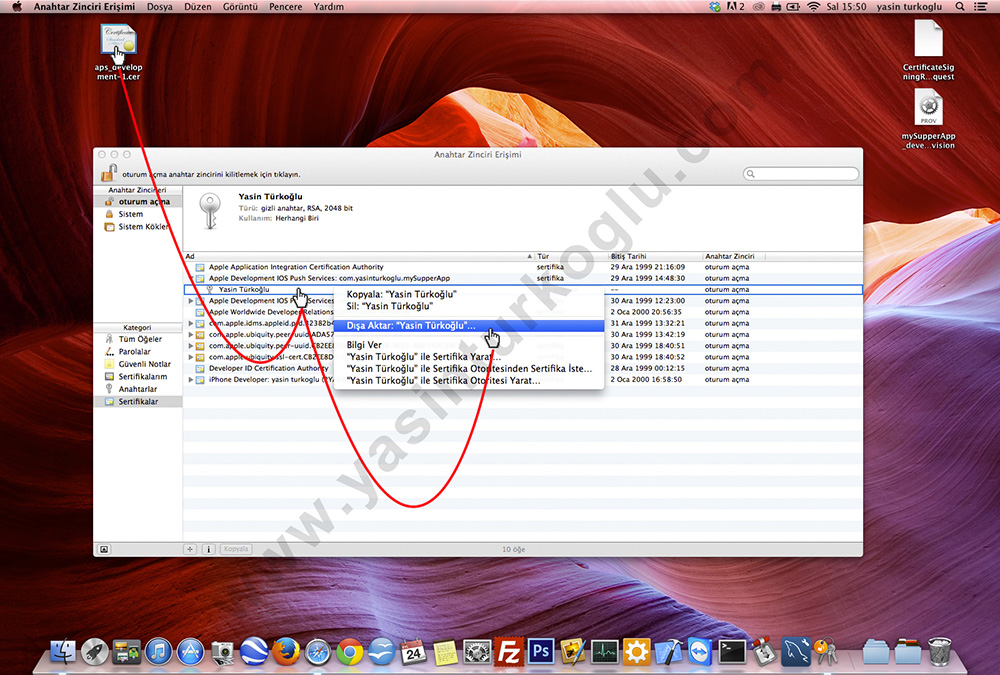Launch Google Chrome from the Dock

pos(349,651)
